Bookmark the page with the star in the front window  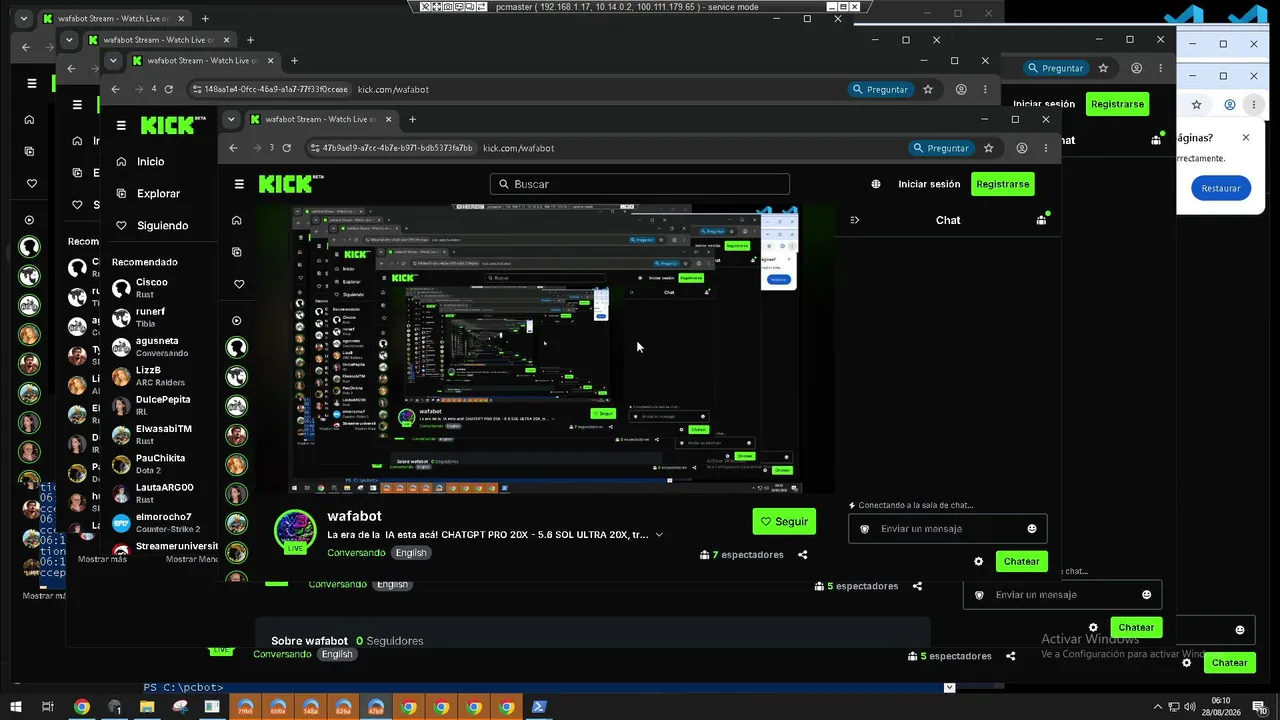989,148
